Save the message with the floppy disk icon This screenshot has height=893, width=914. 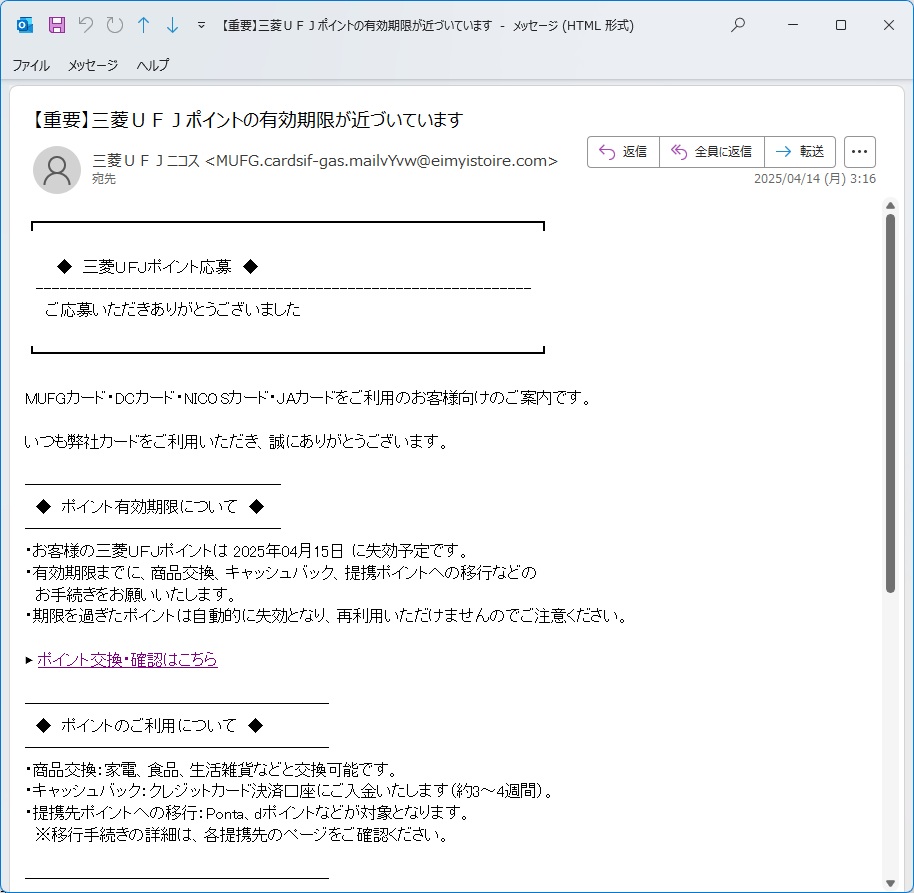point(57,25)
